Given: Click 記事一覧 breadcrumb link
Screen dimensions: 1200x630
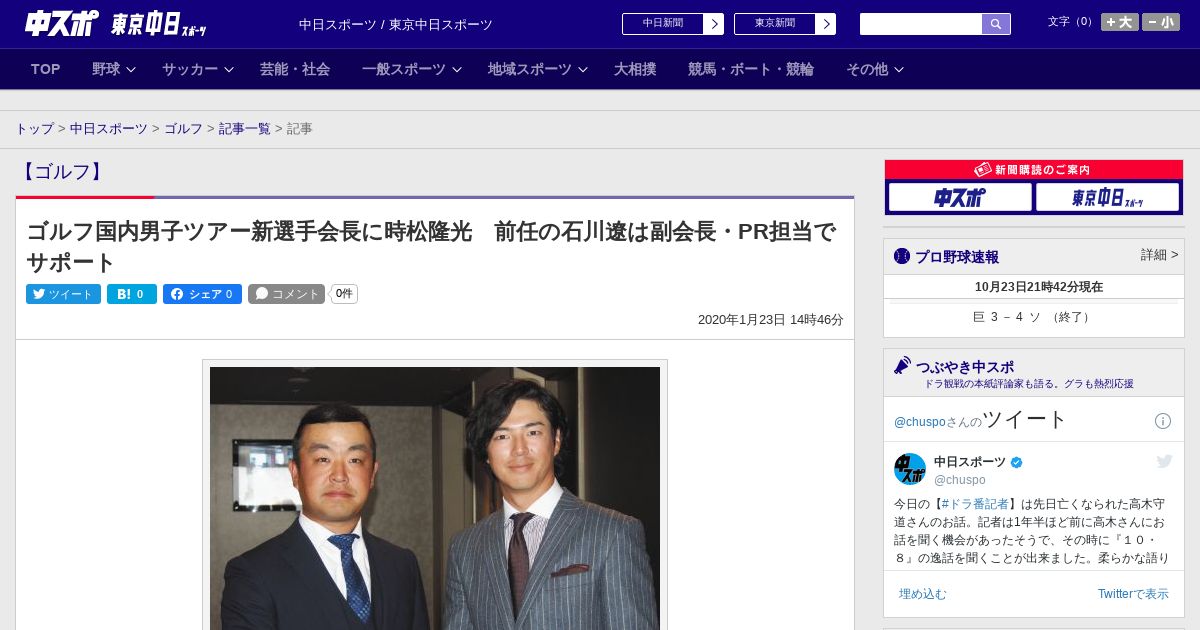Looking at the screenshot, I should pos(245,129).
